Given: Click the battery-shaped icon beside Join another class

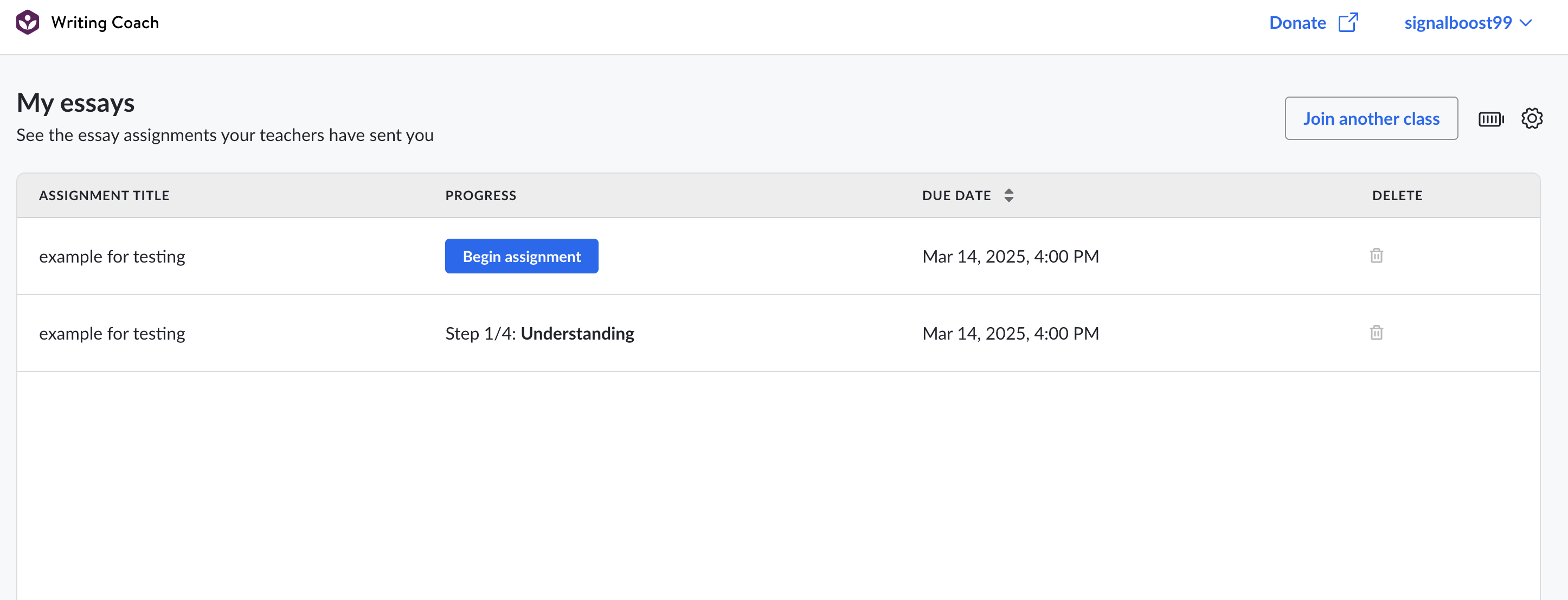Looking at the screenshot, I should (x=1490, y=119).
